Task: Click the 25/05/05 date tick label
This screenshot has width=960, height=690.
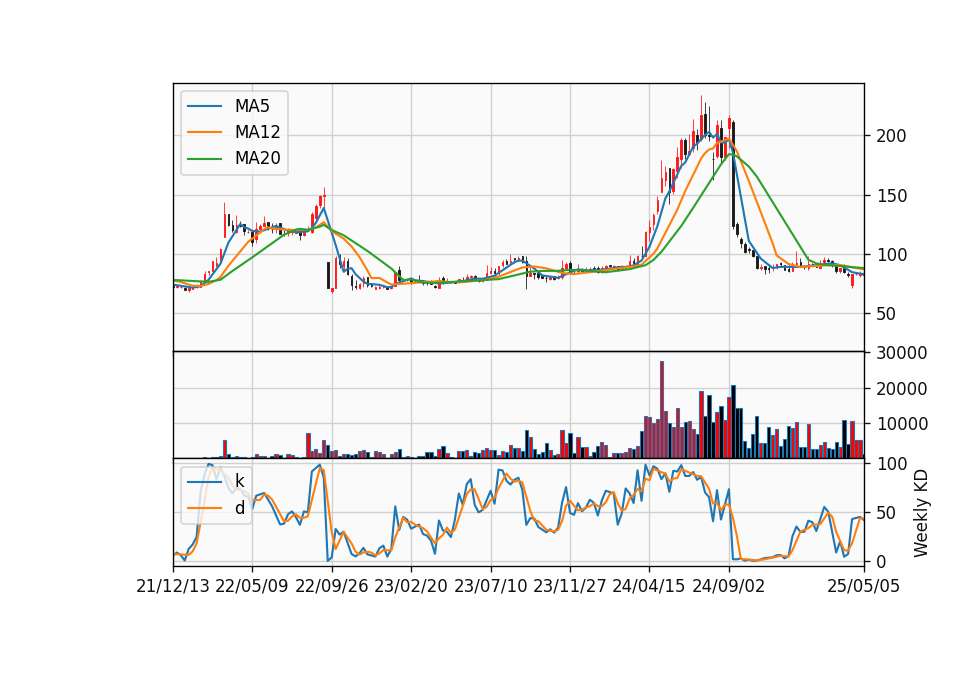Action: point(864,586)
